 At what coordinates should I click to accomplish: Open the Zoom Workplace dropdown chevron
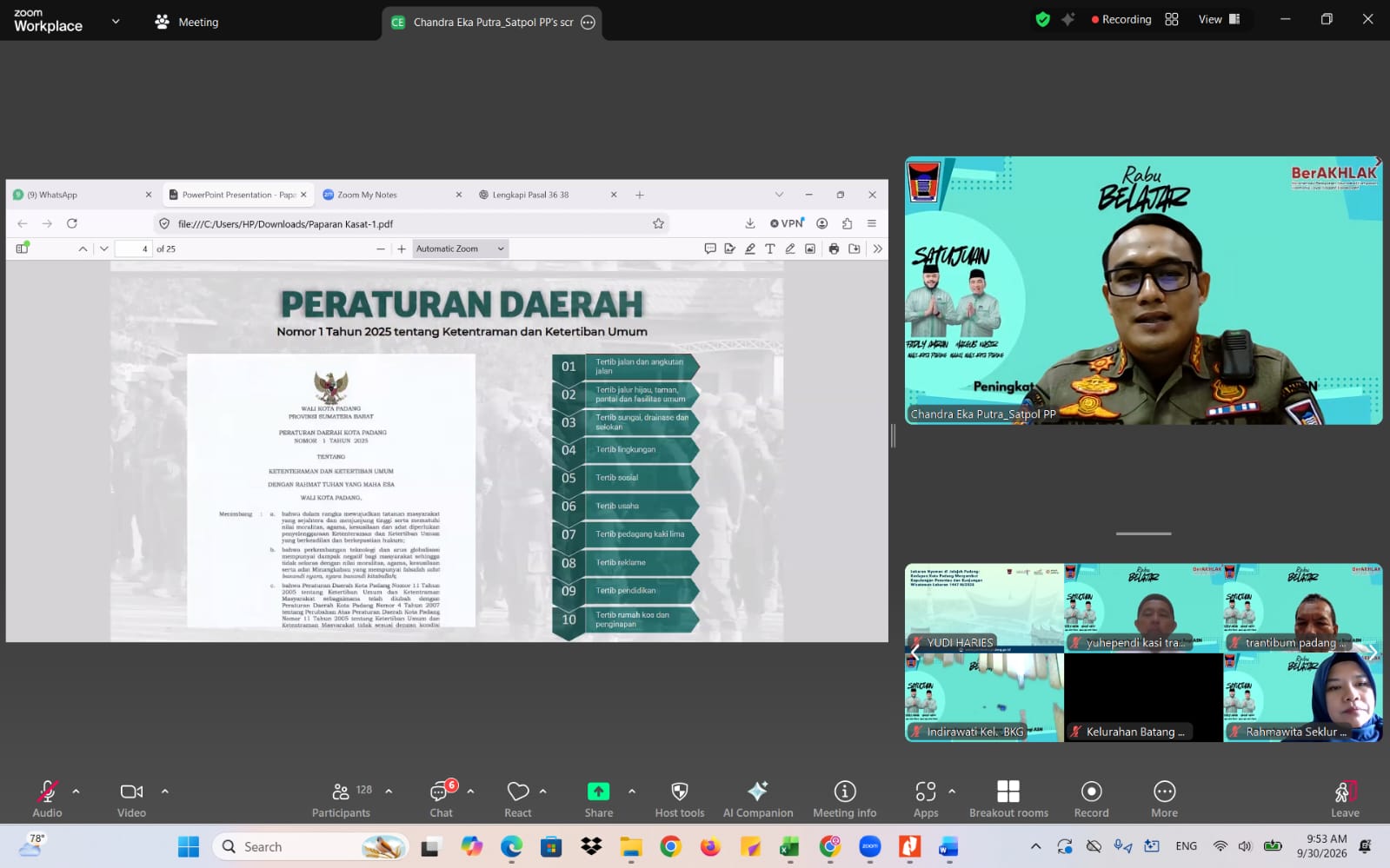pos(116,22)
